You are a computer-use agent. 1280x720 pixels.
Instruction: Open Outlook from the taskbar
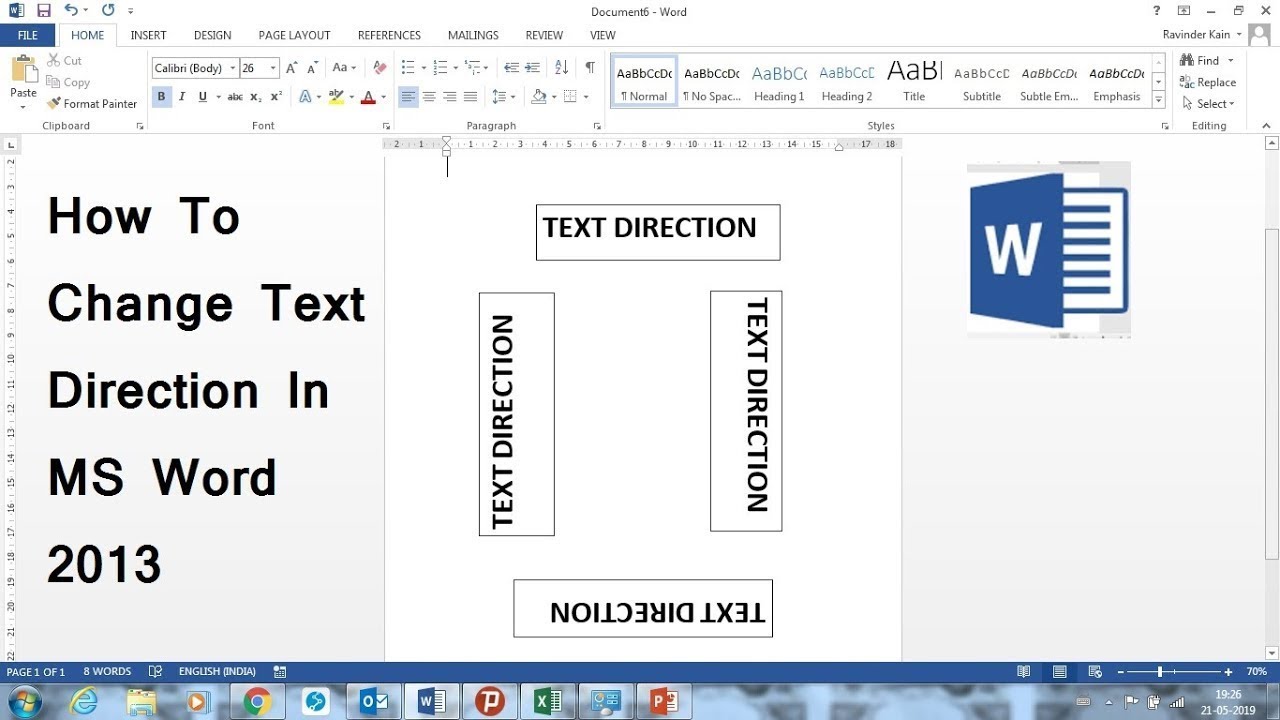pos(374,702)
